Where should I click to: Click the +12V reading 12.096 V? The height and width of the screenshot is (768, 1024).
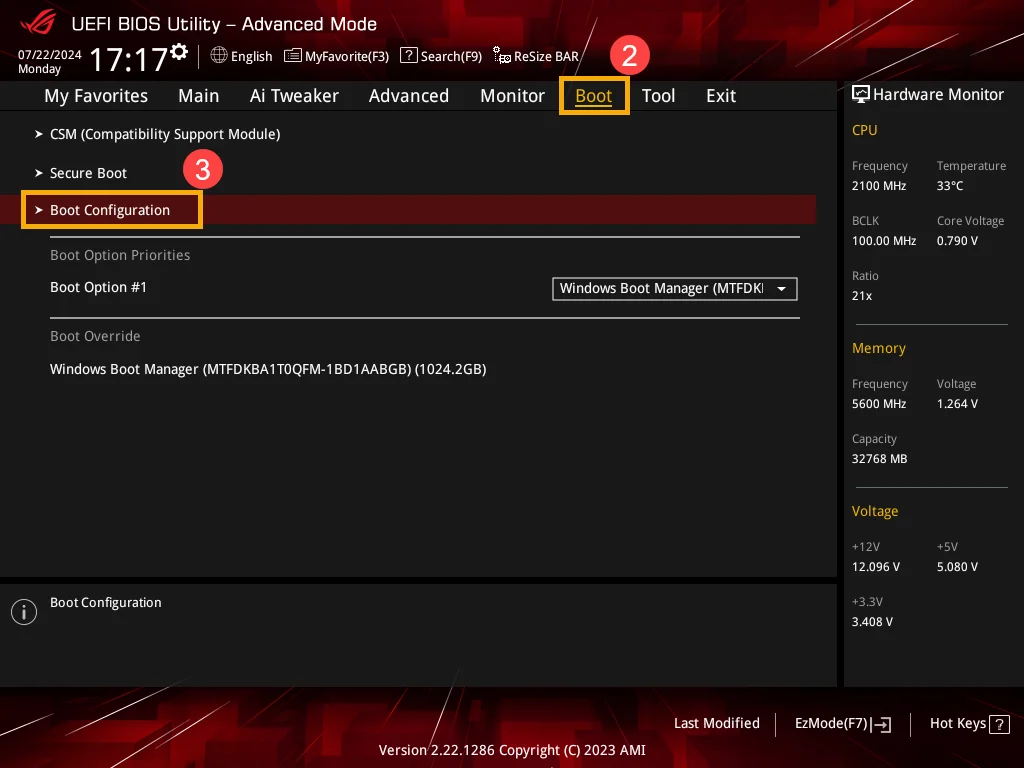coord(876,567)
